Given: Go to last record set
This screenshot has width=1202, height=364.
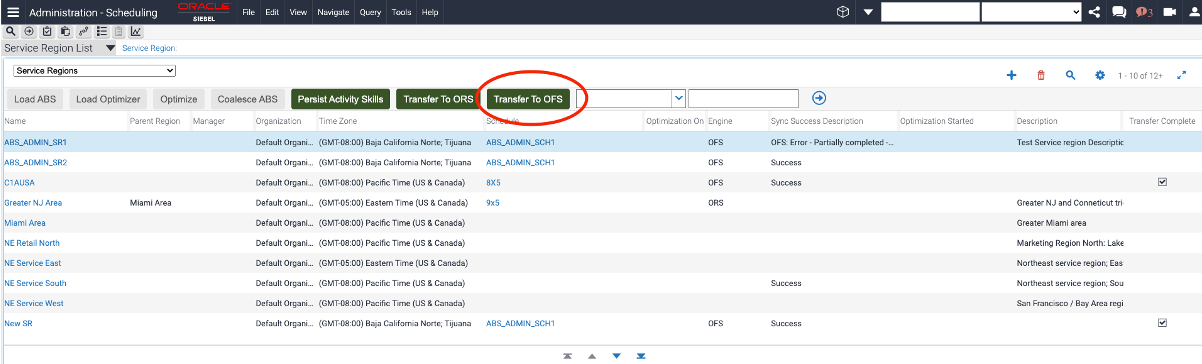Looking at the screenshot, I should click(641, 356).
